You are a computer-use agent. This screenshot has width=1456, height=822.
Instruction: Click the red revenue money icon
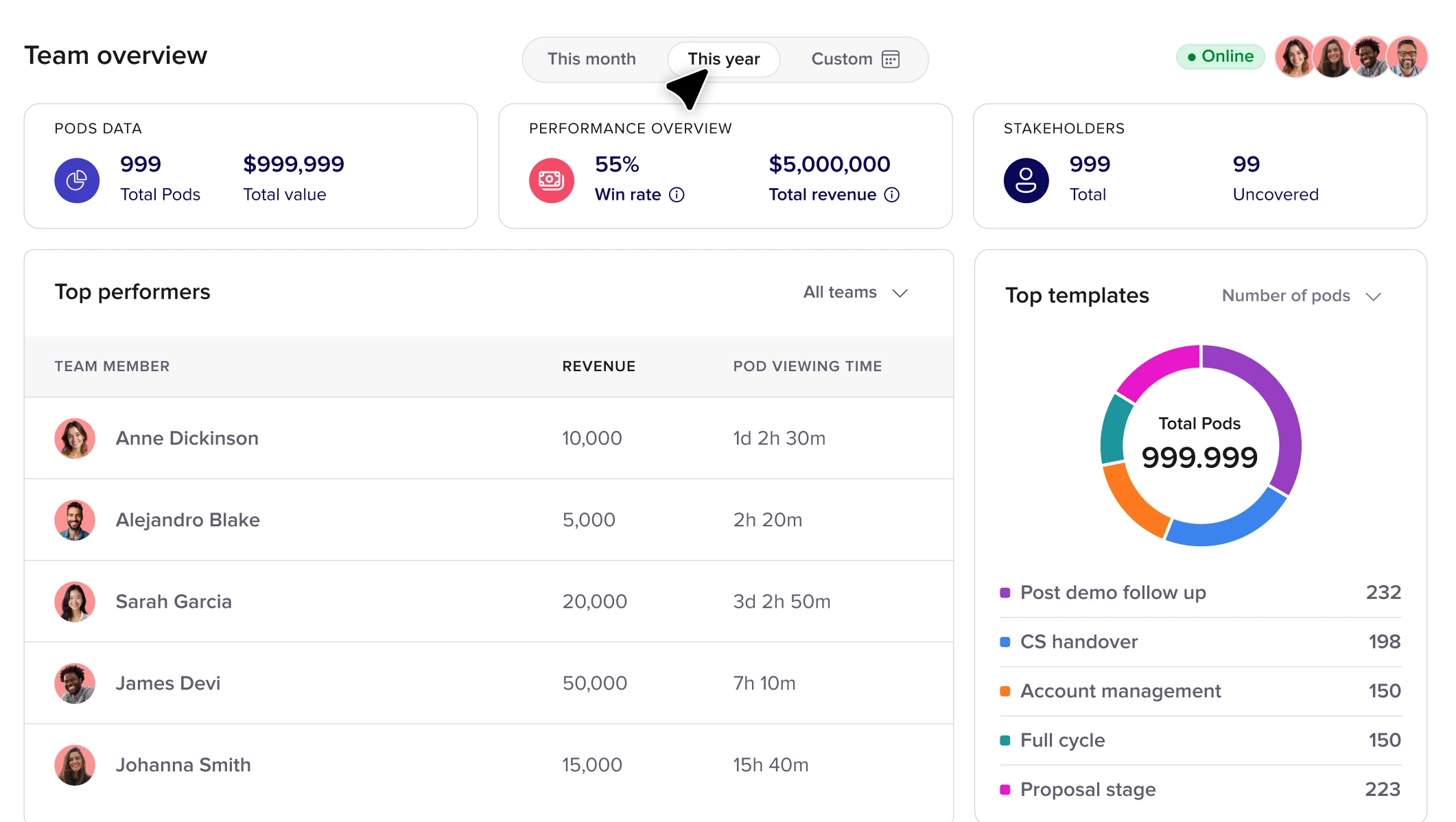coord(551,180)
